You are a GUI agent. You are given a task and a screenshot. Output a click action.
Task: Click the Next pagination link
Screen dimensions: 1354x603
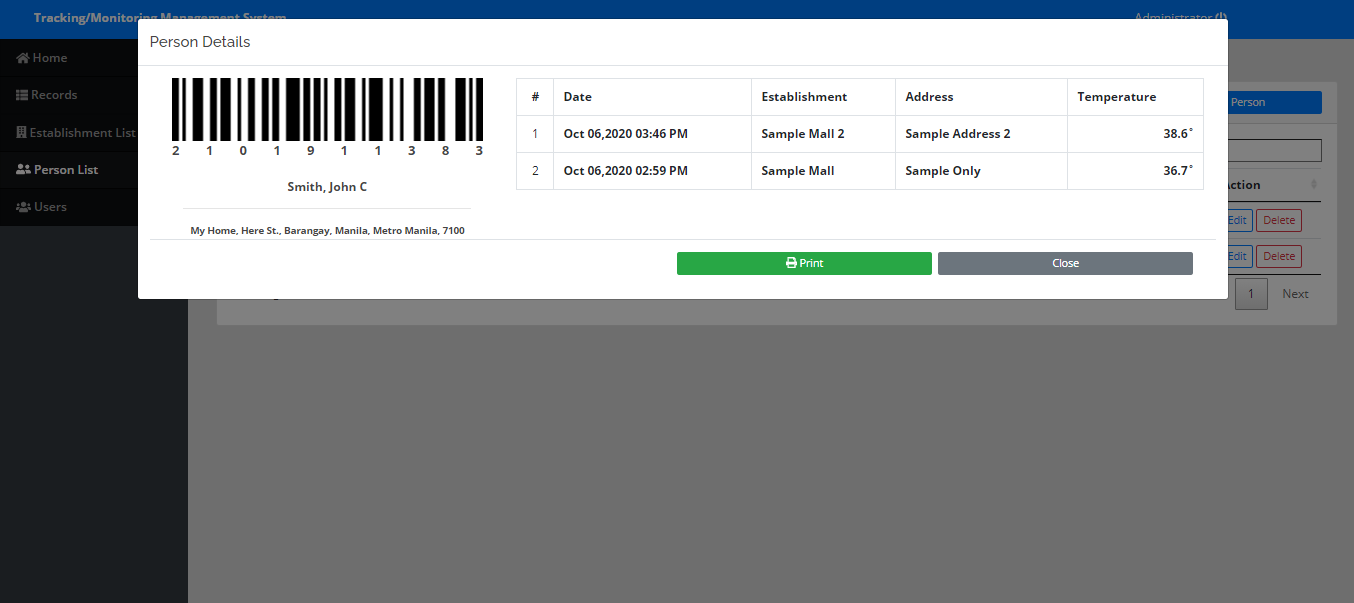[x=1295, y=293]
